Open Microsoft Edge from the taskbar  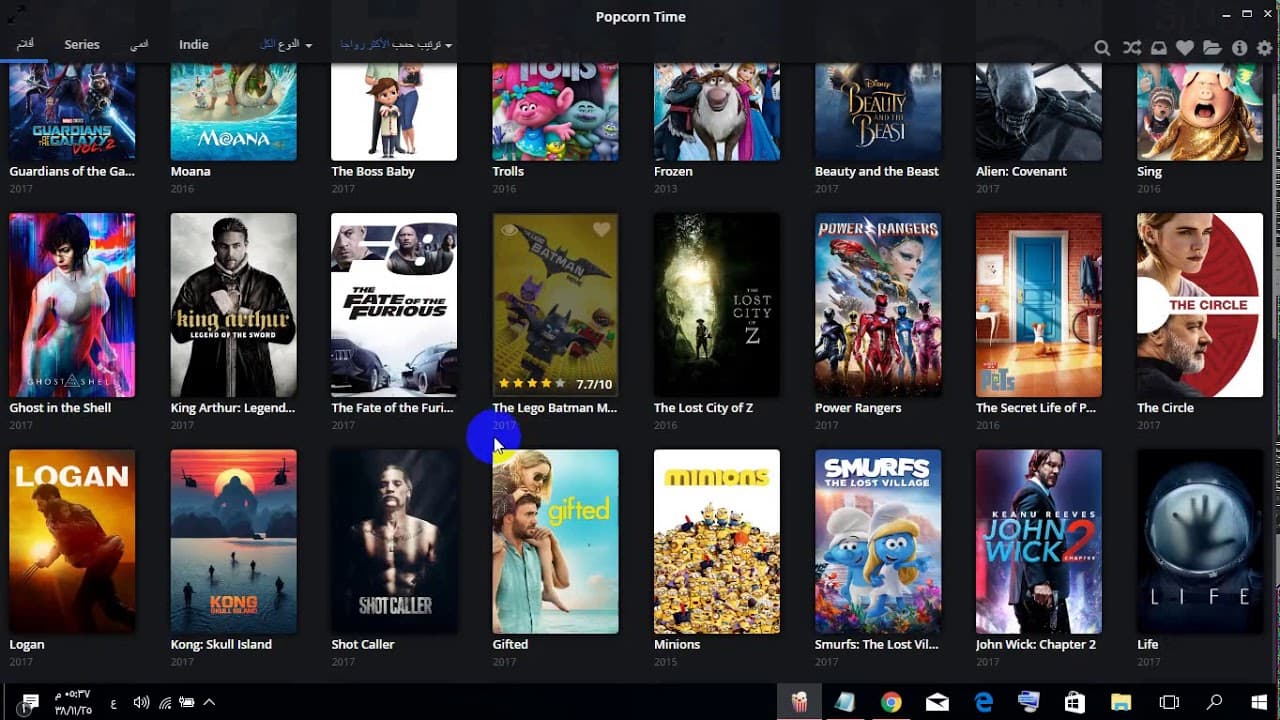click(983, 702)
